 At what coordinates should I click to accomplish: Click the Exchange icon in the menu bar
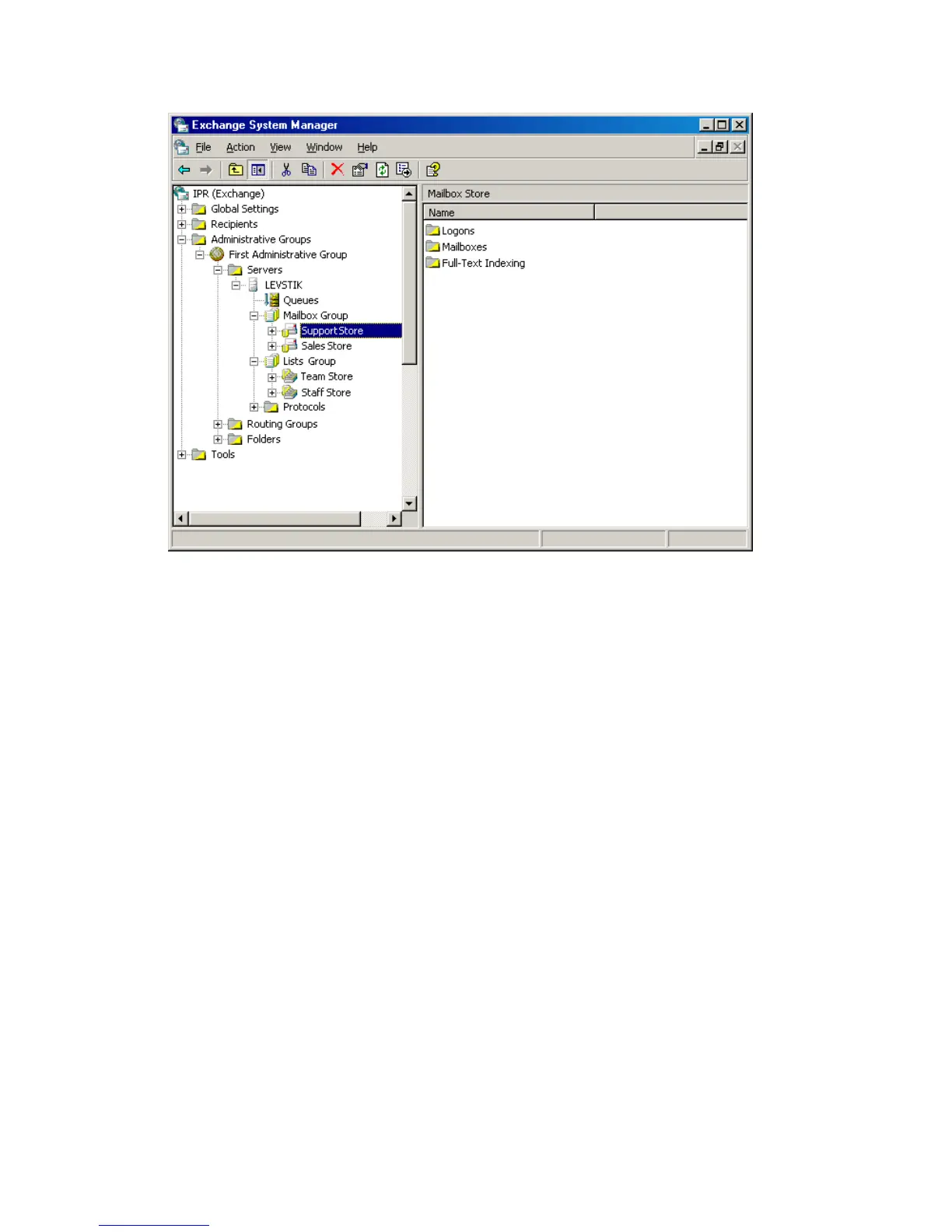coord(182,147)
